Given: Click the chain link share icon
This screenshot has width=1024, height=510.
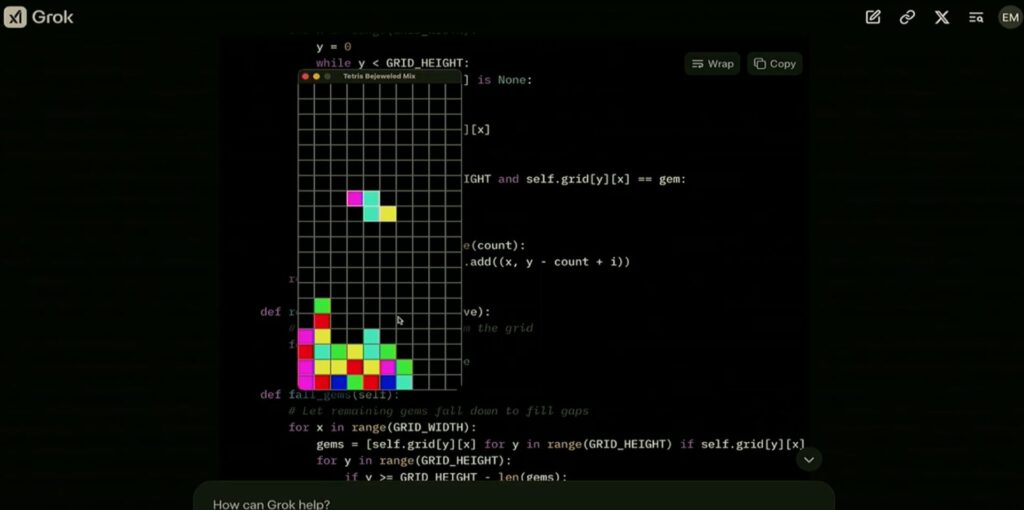Looking at the screenshot, I should click(x=907, y=17).
